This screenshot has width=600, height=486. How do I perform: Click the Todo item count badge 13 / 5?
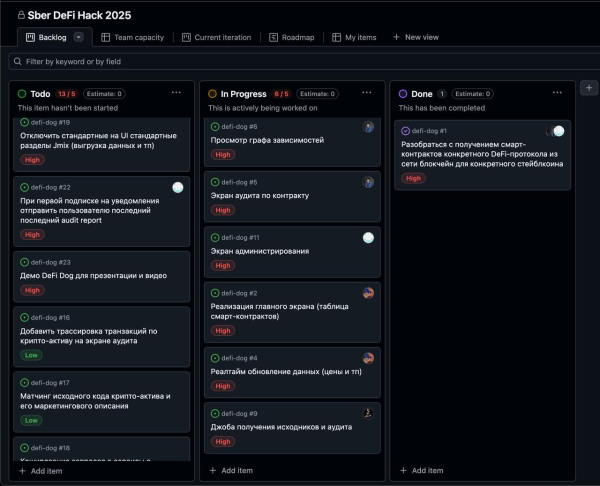pos(67,94)
